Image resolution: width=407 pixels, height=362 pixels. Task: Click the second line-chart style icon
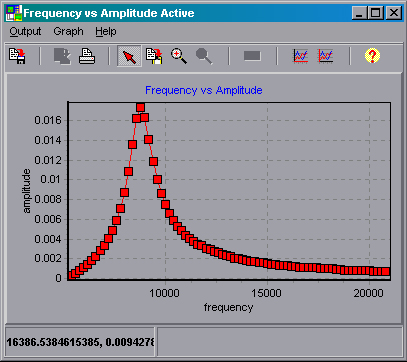tap(325, 56)
